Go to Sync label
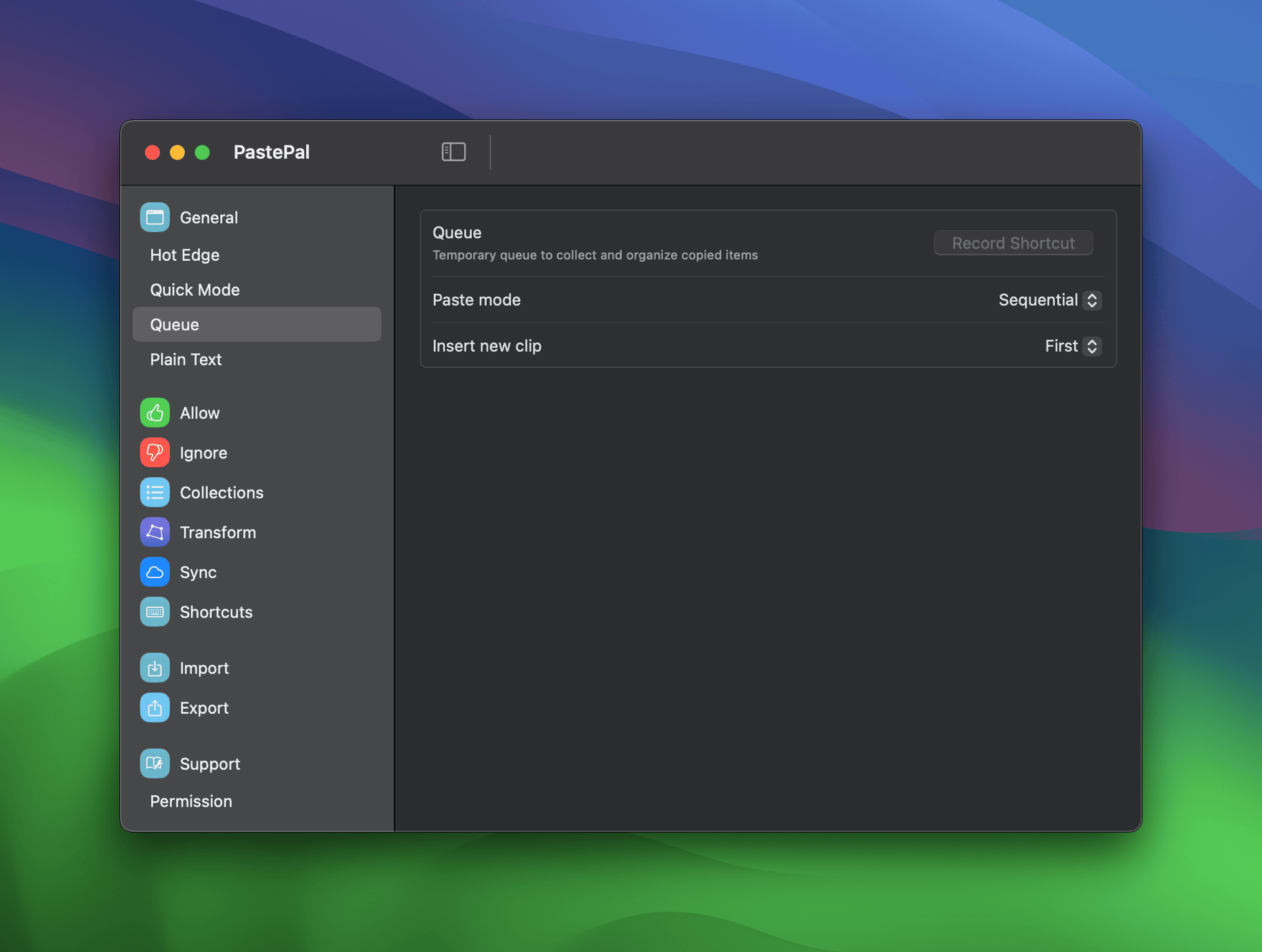Screen dimensions: 1262x952 click(198, 572)
